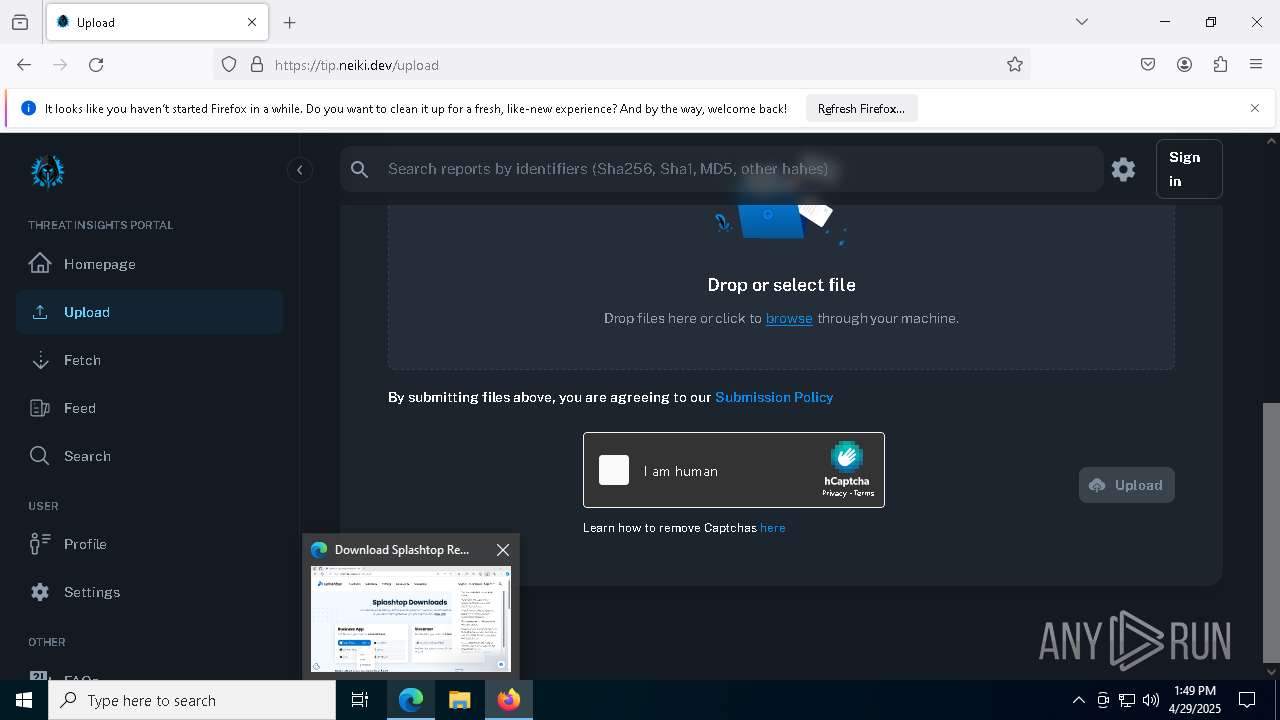
Task: Open Microsoft Edge on taskbar
Action: point(411,700)
